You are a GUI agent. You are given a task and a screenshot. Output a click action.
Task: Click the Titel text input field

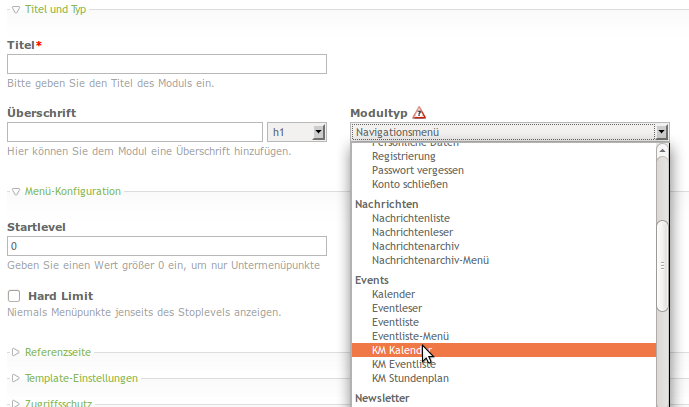tap(167, 64)
